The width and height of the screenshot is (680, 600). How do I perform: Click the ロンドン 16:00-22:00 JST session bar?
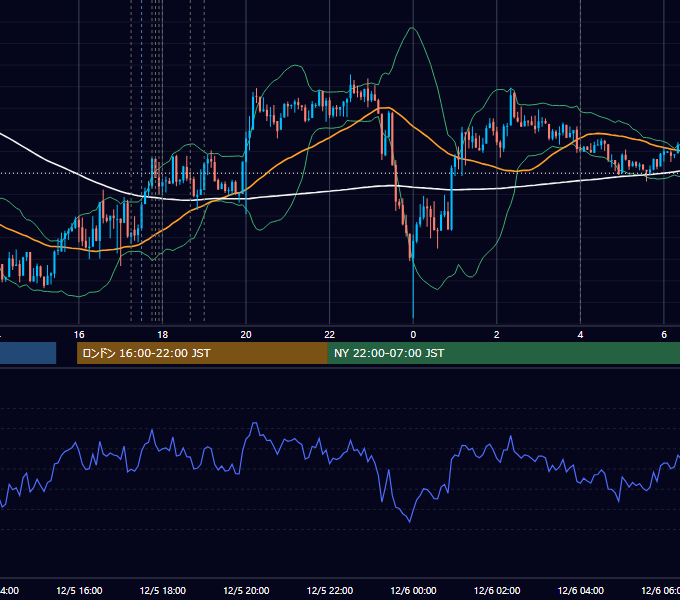point(202,353)
